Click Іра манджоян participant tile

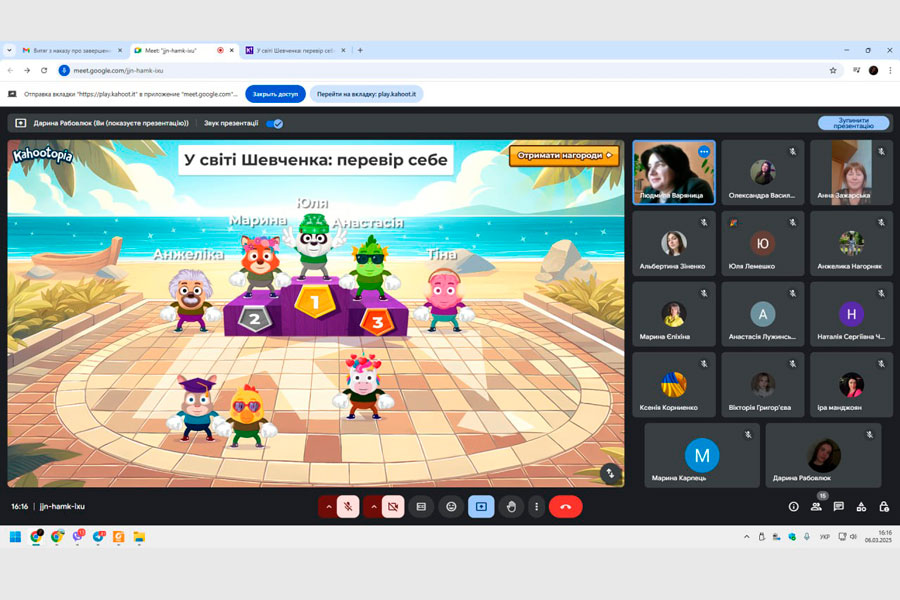851,385
